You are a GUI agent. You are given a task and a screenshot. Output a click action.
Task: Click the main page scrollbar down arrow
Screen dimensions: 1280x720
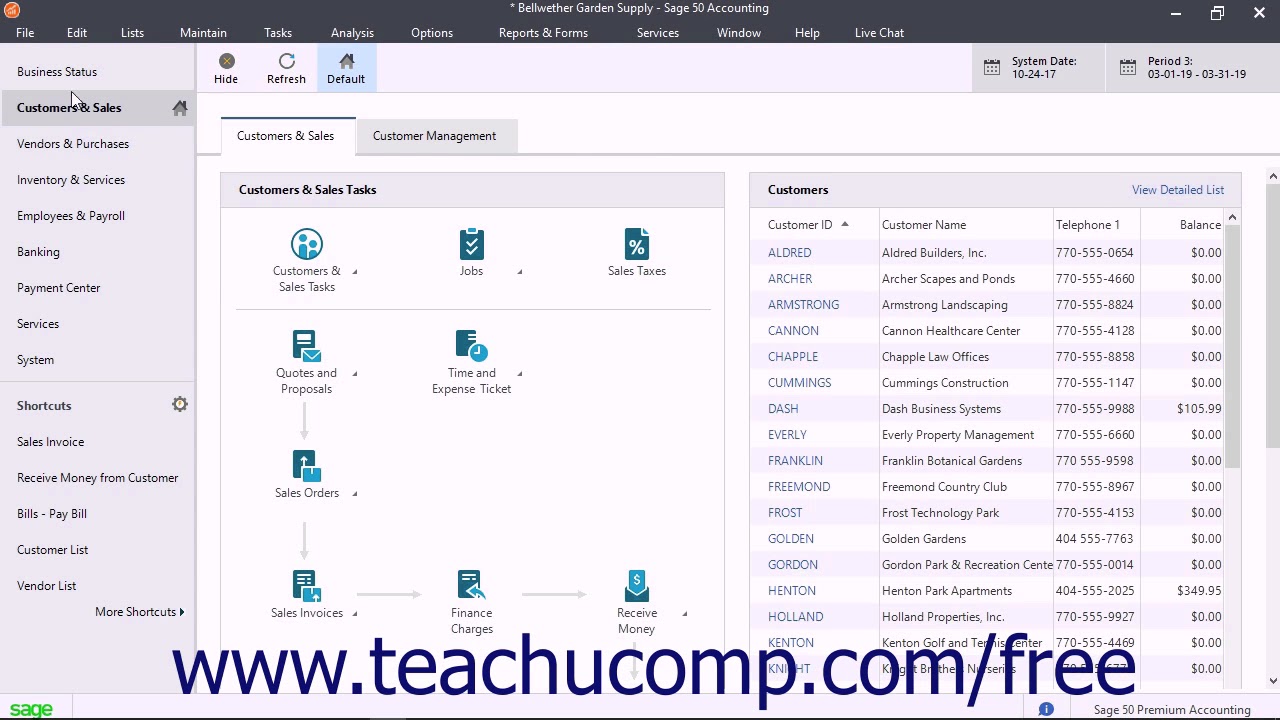pyautogui.click(x=1273, y=681)
